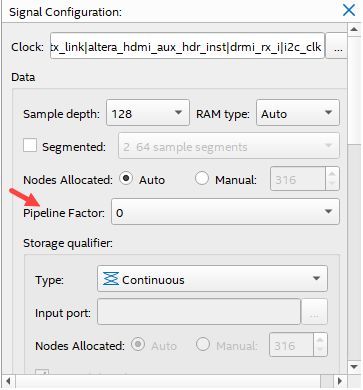Viewport: 363px width, 390px height.
Task: Open the storage qualifier Type dropdown
Action: 212,278
